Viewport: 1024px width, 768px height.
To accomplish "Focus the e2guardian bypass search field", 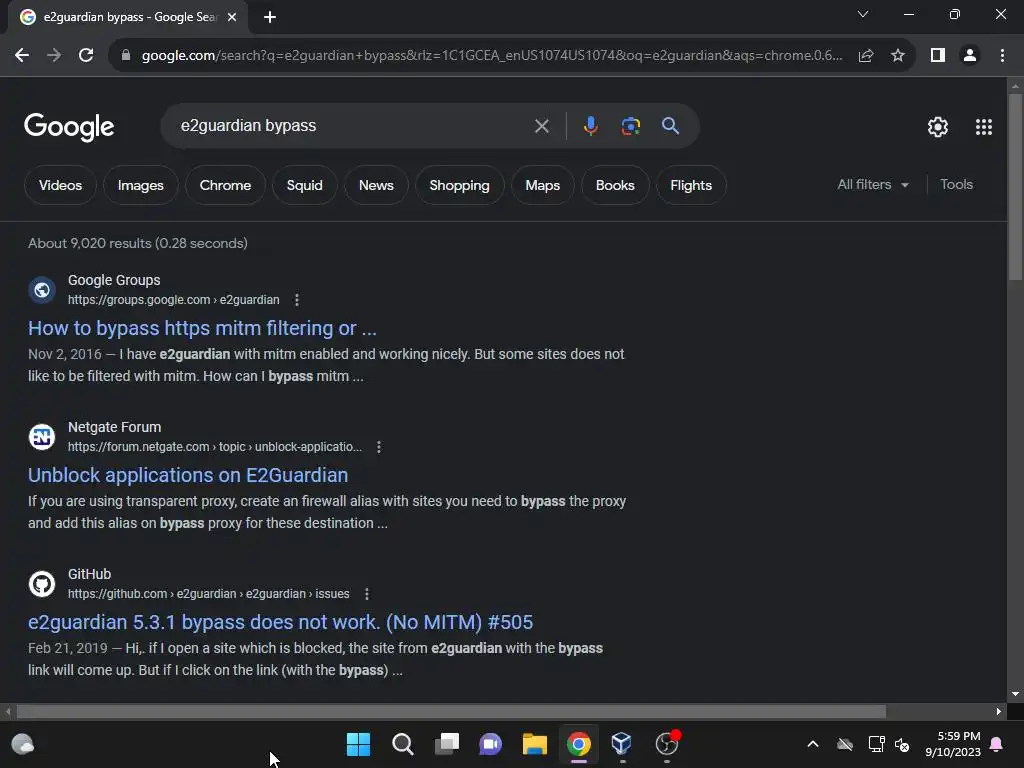I will tap(353, 125).
